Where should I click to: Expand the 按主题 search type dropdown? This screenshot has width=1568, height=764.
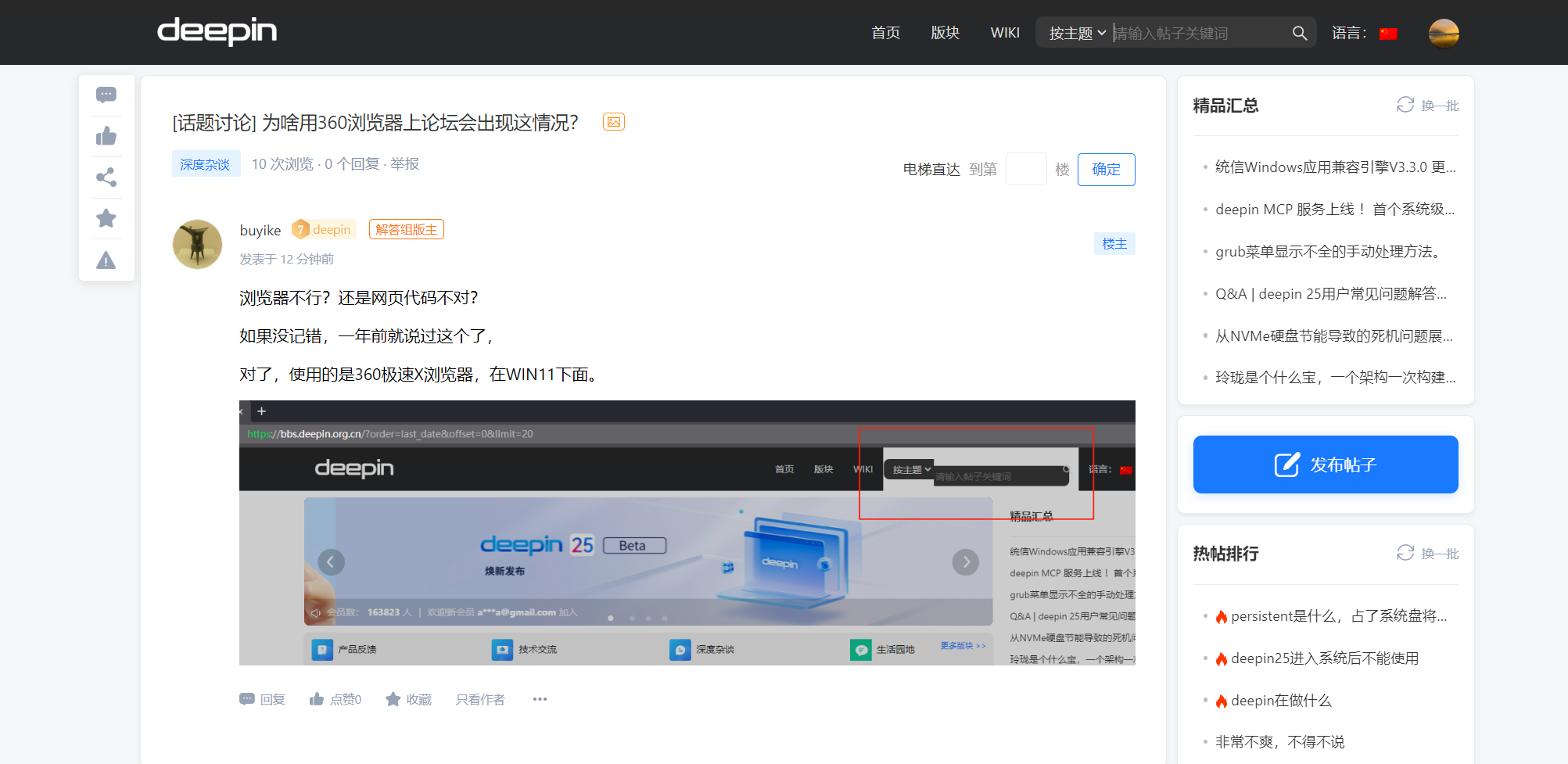coord(1077,33)
